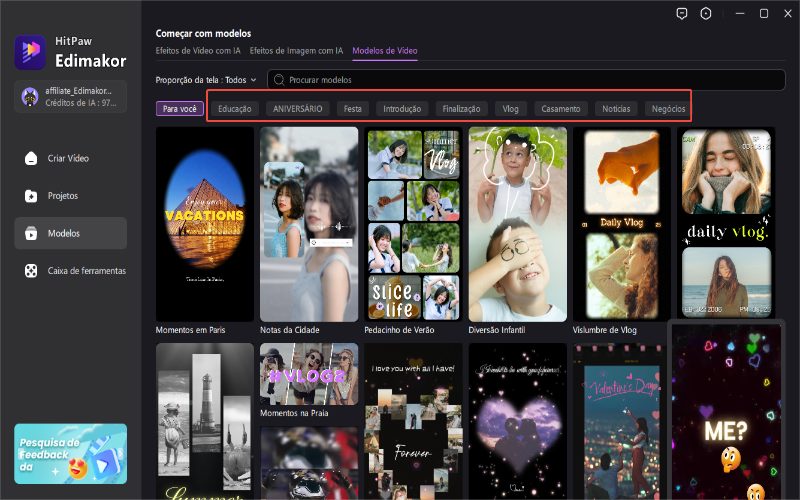This screenshot has height=500, width=800.
Task: Click the hexagon settings icon in title bar
Action: click(x=705, y=14)
